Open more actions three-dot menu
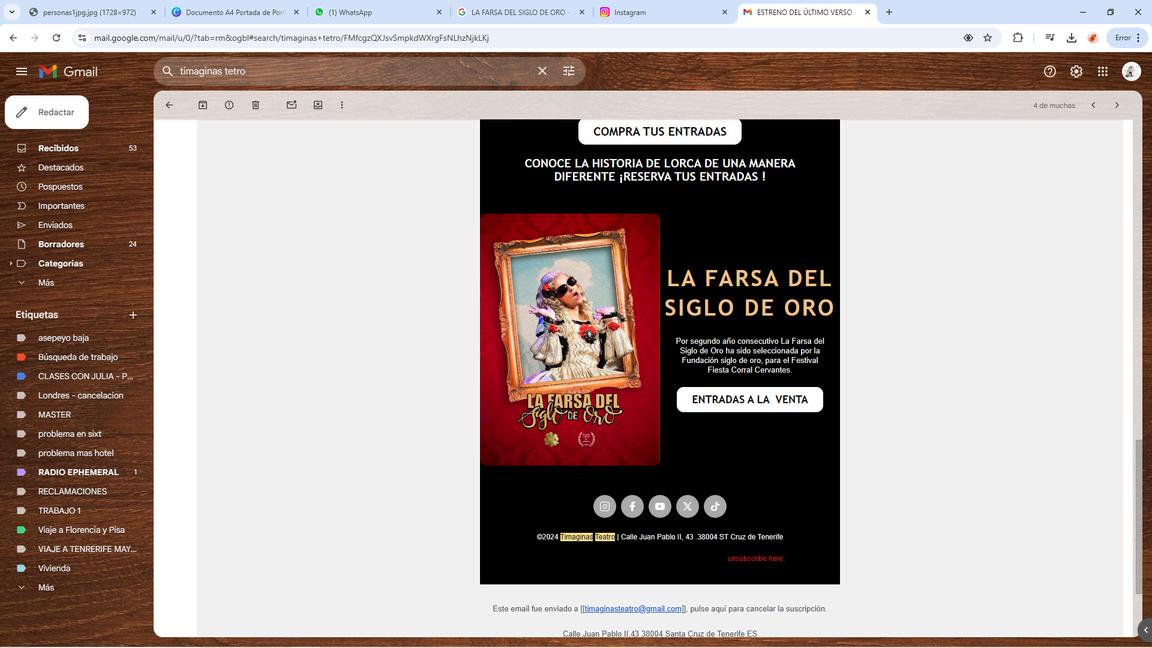 coord(342,105)
